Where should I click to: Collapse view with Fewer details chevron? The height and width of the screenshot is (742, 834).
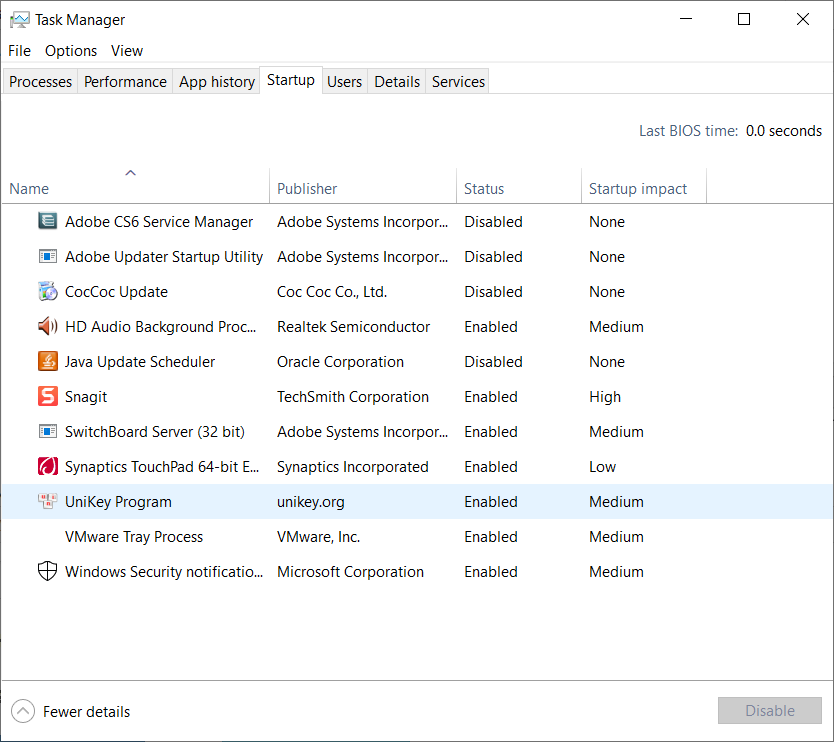point(22,712)
